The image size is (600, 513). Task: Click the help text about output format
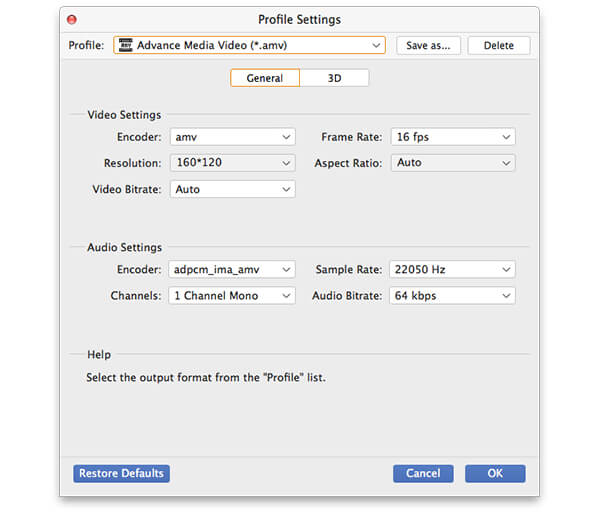pos(206,378)
